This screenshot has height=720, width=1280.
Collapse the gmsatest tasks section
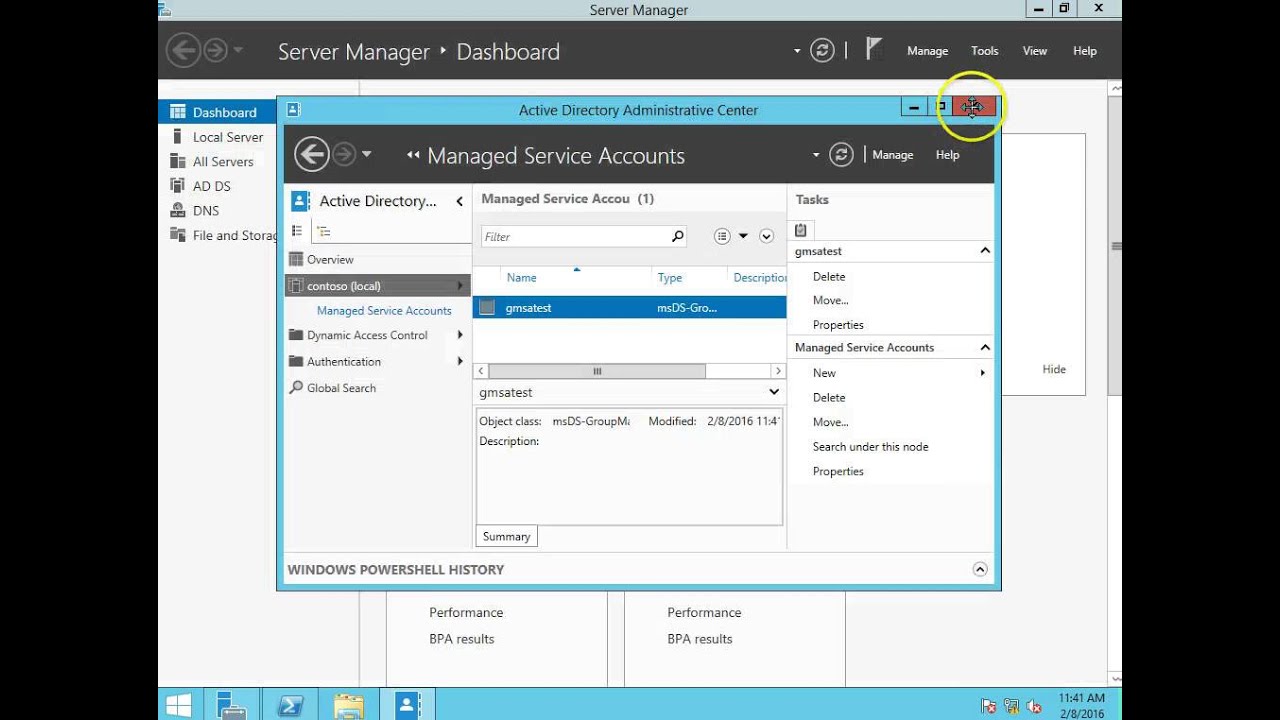click(x=985, y=251)
